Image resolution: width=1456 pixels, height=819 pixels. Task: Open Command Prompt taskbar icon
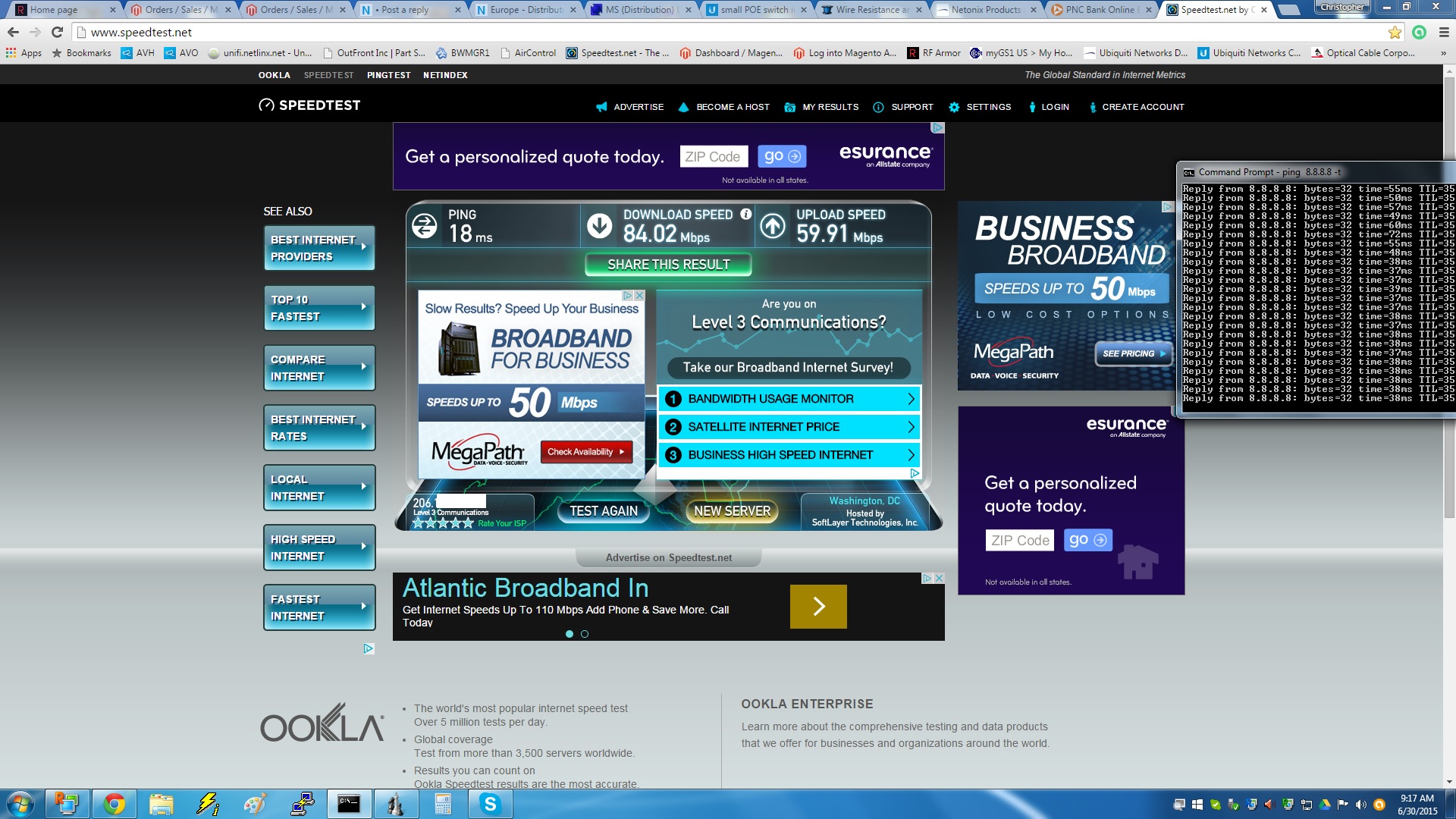[349, 804]
